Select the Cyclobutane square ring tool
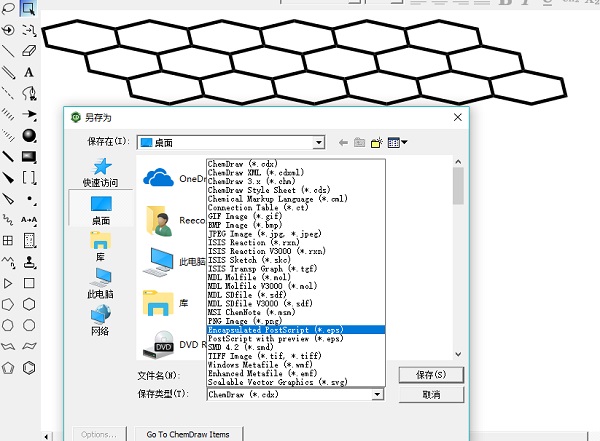The height and width of the screenshot is (441, 600). pyautogui.click(x=28, y=283)
